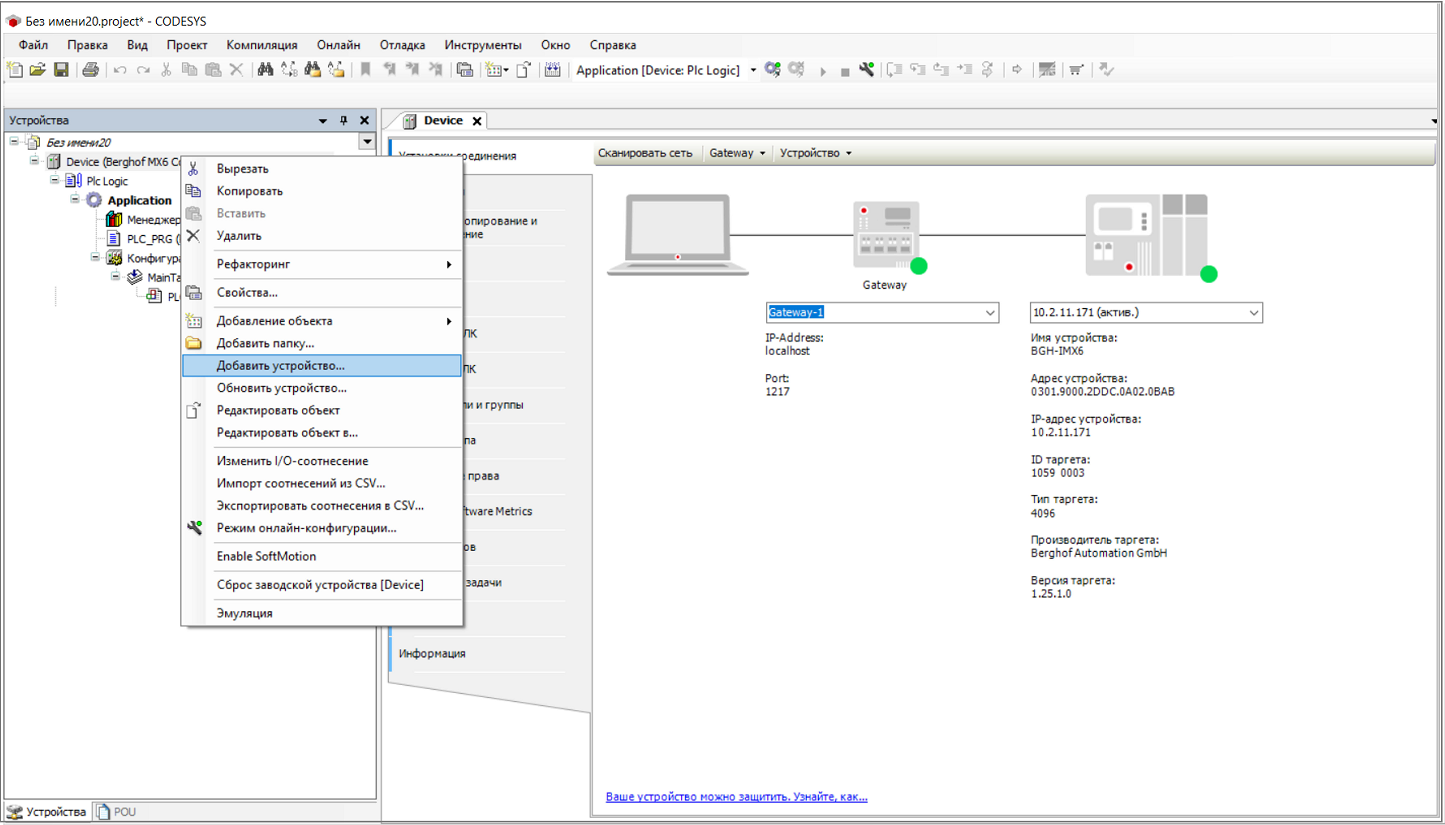The image size is (1445, 825).
Task: Click the View Properties toolbar icon
Action: (465, 70)
